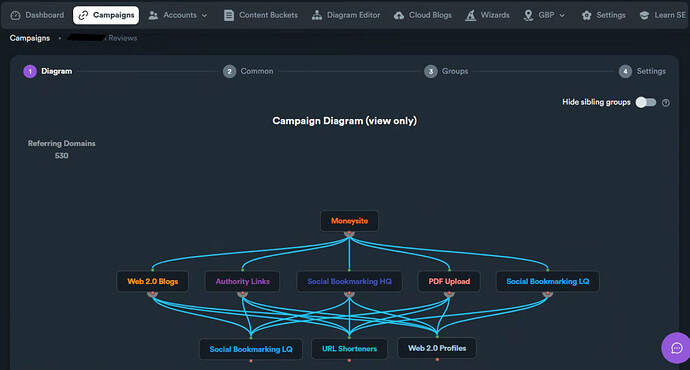
Task: Expand the Accounts dropdown arrow
Action: 204,15
